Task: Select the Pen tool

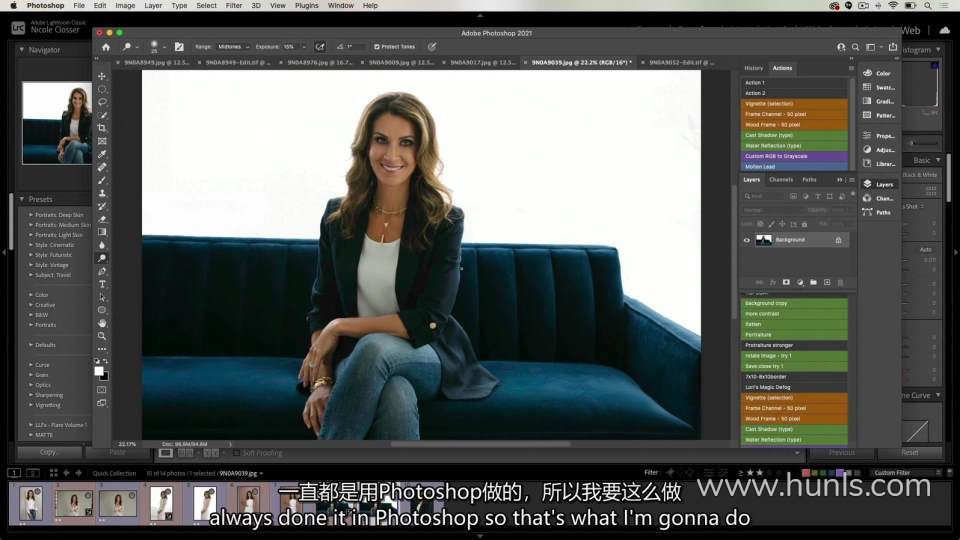Action: click(102, 271)
